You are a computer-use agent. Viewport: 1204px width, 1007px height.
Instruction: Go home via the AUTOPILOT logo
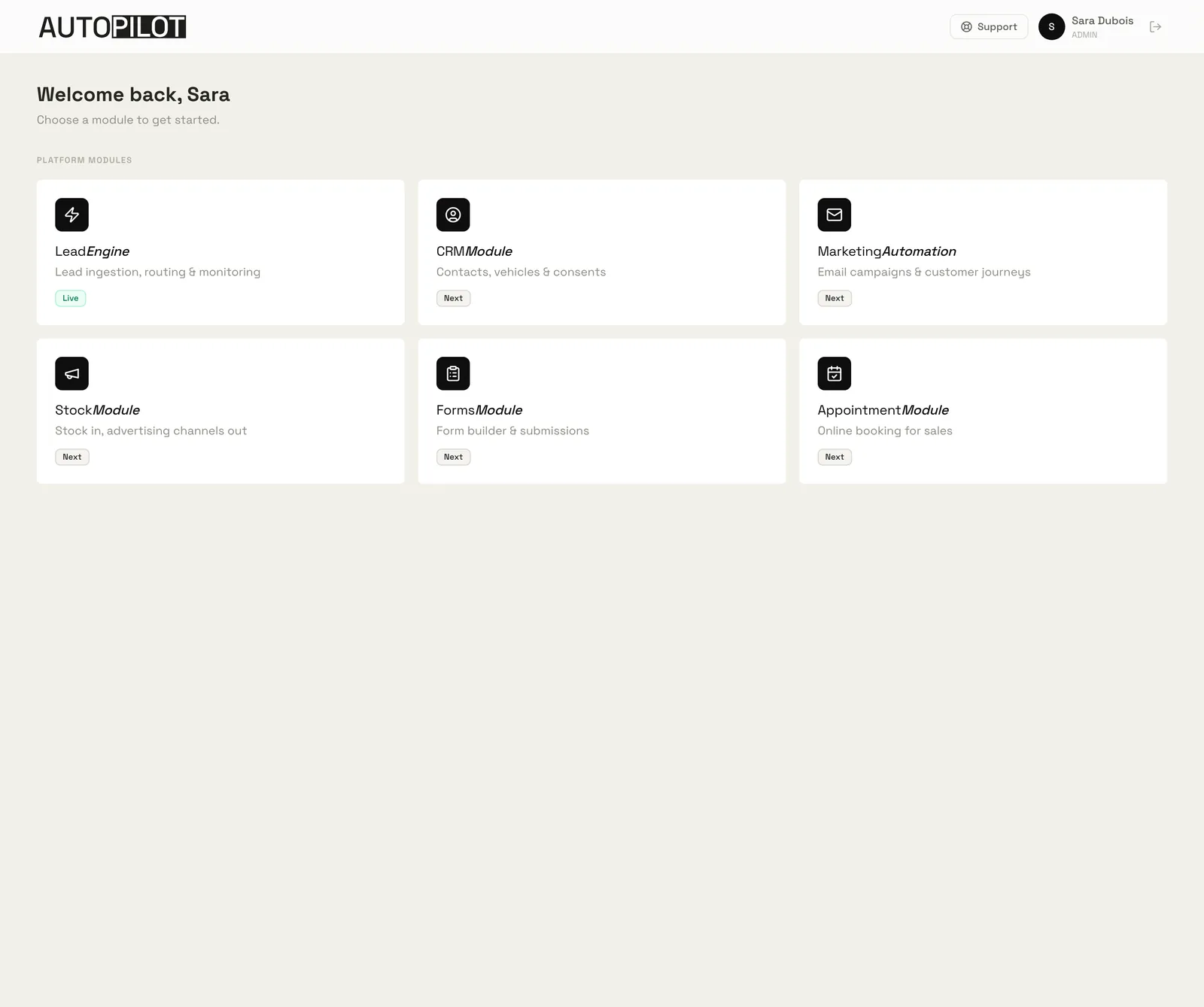(x=112, y=27)
